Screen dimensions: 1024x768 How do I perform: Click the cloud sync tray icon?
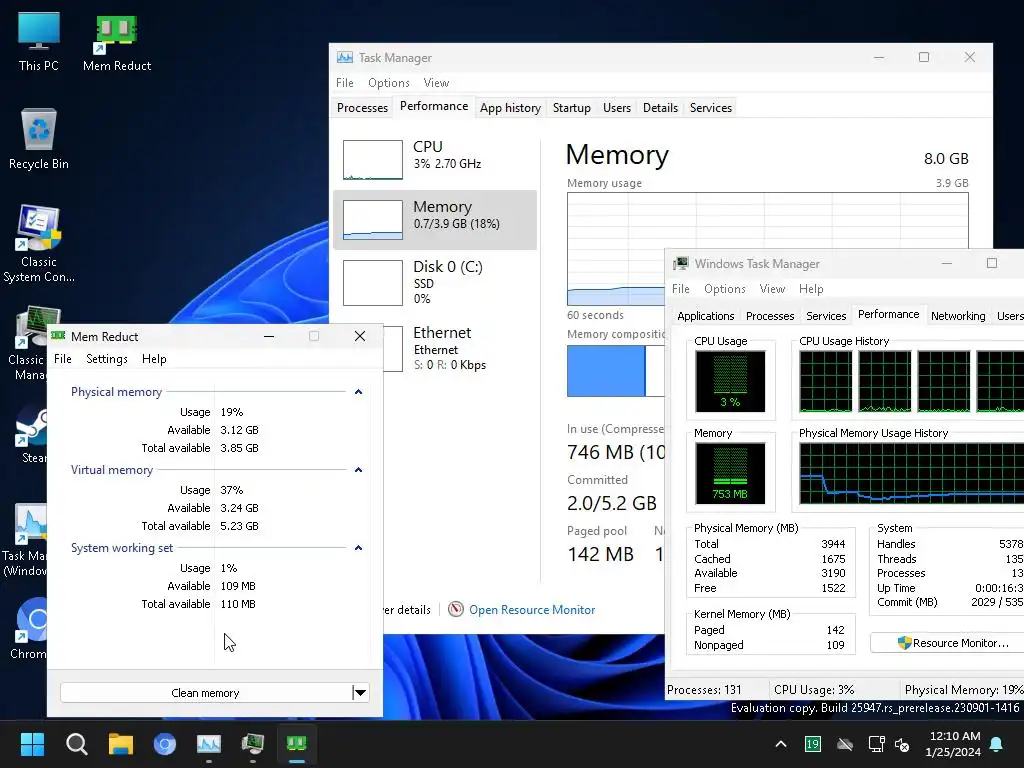[x=845, y=744]
